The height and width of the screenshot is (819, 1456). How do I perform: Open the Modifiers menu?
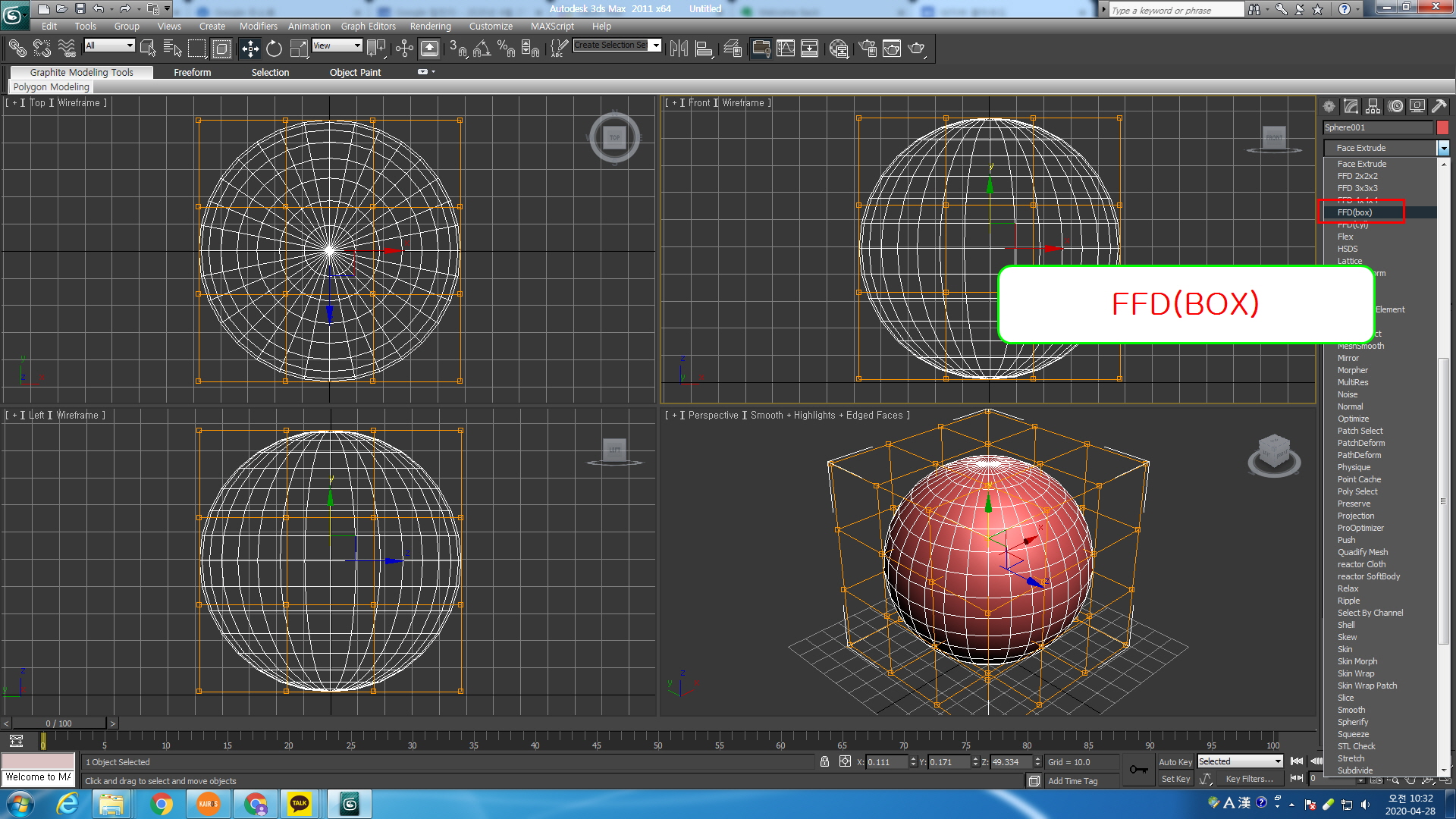(258, 26)
